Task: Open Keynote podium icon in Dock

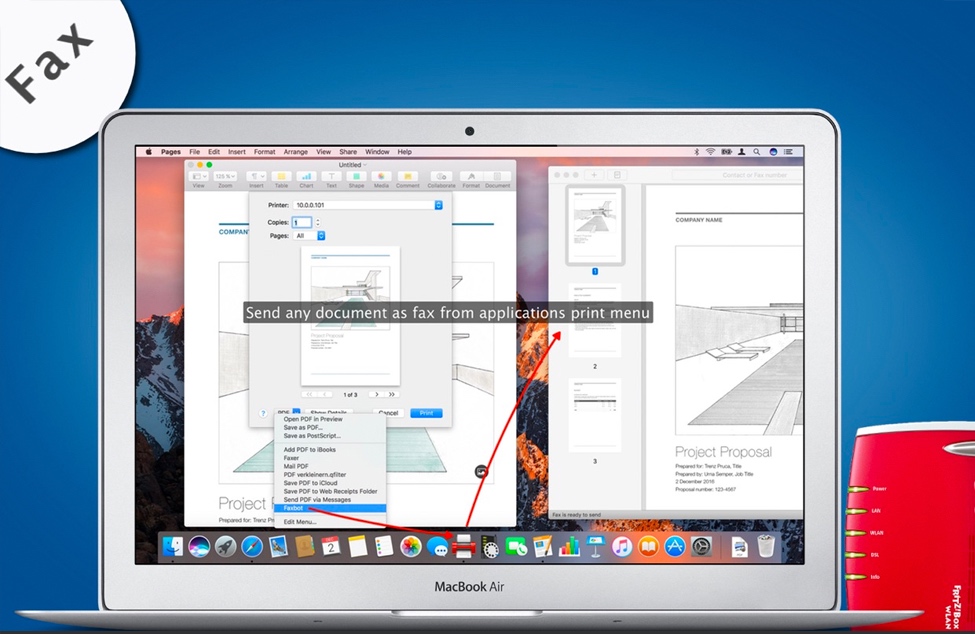Action: point(595,546)
